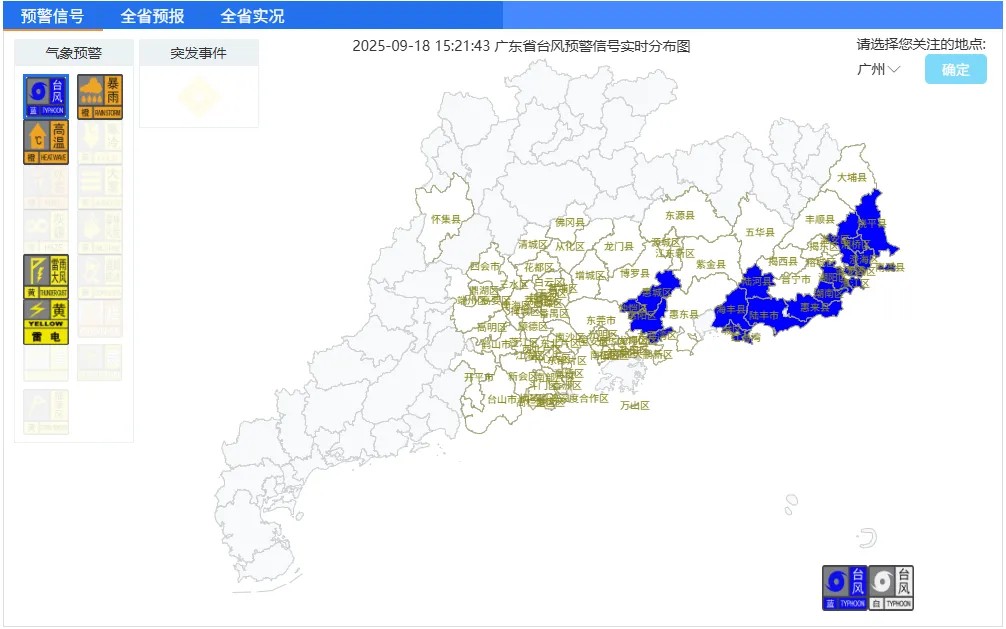Click the 开平市 map label
The image size is (1006, 629).
(479, 377)
